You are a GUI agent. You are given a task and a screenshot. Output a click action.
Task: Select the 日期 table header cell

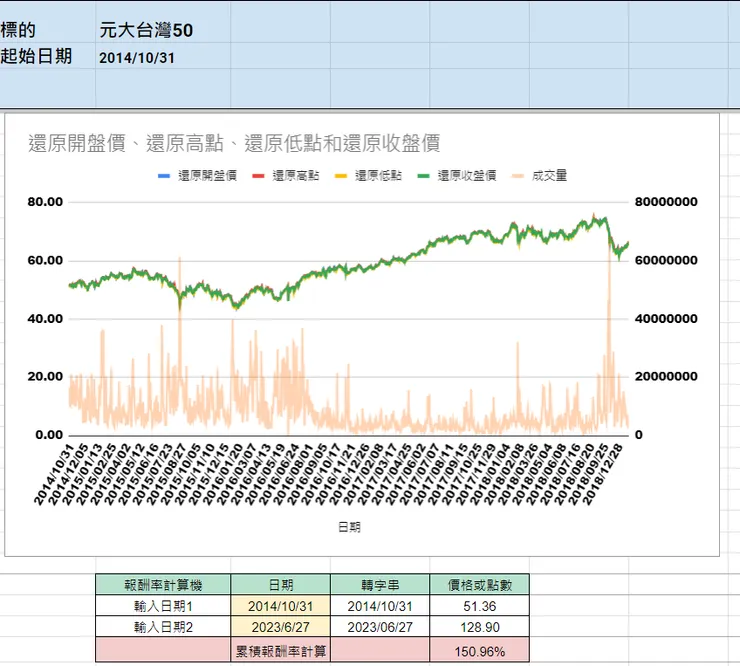click(281, 585)
